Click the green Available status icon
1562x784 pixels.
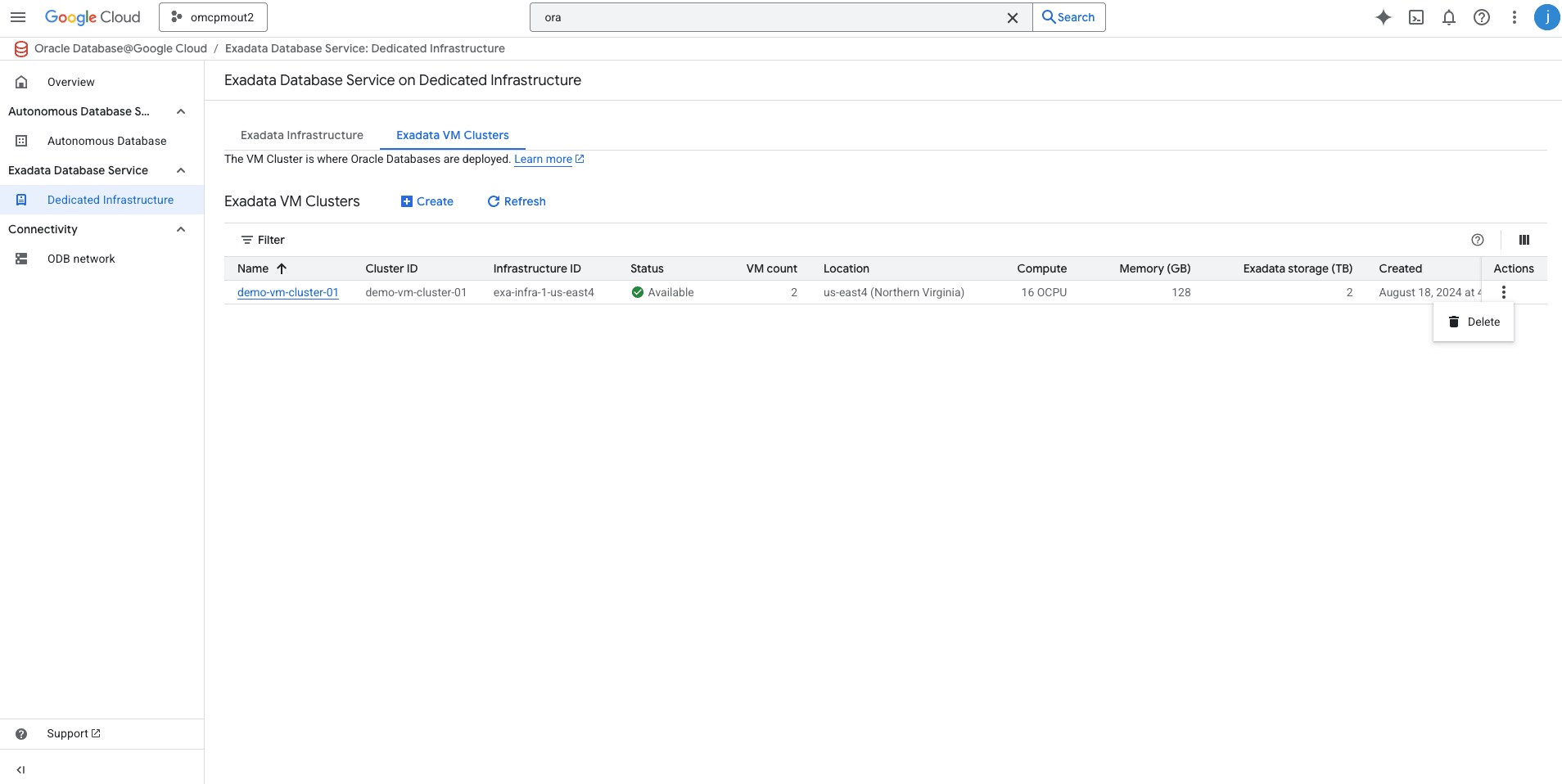coord(638,292)
